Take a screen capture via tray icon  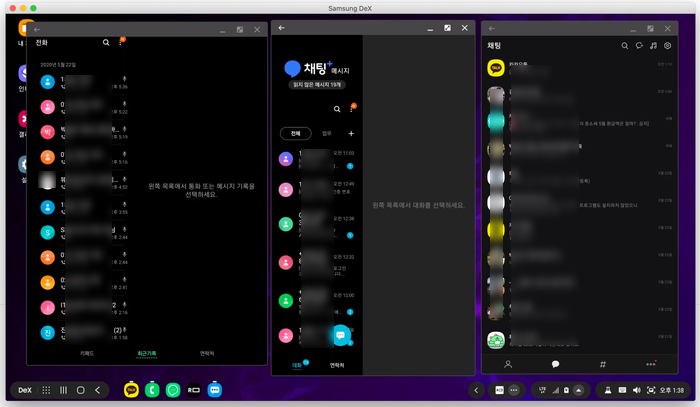coord(651,390)
